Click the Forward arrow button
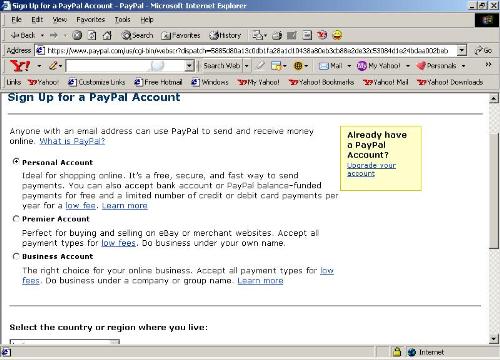This screenshot has height=360, width=500. coord(54,35)
